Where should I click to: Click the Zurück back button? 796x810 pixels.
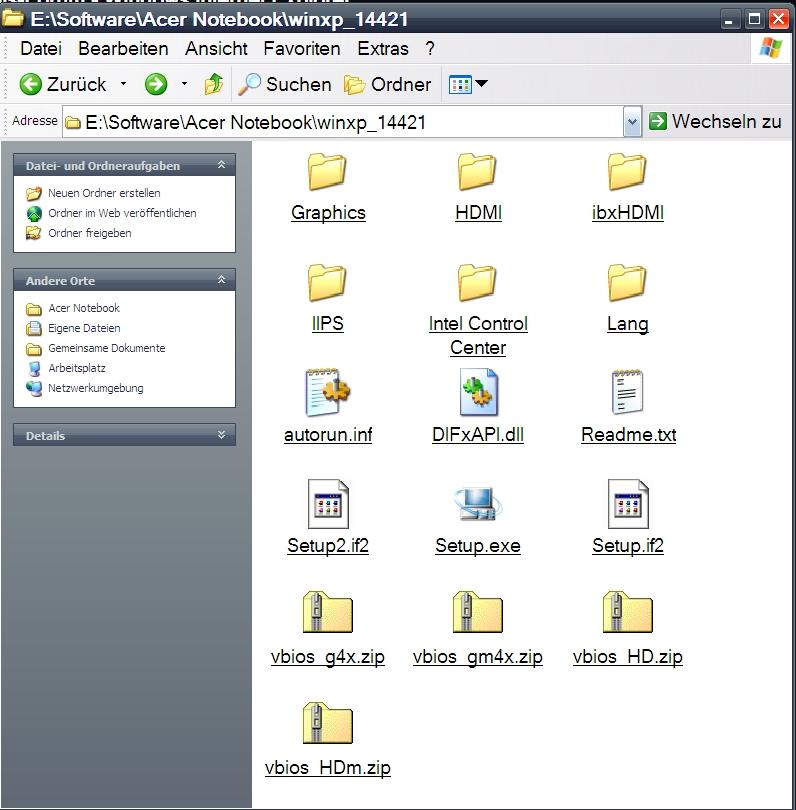pyautogui.click(x=62, y=84)
